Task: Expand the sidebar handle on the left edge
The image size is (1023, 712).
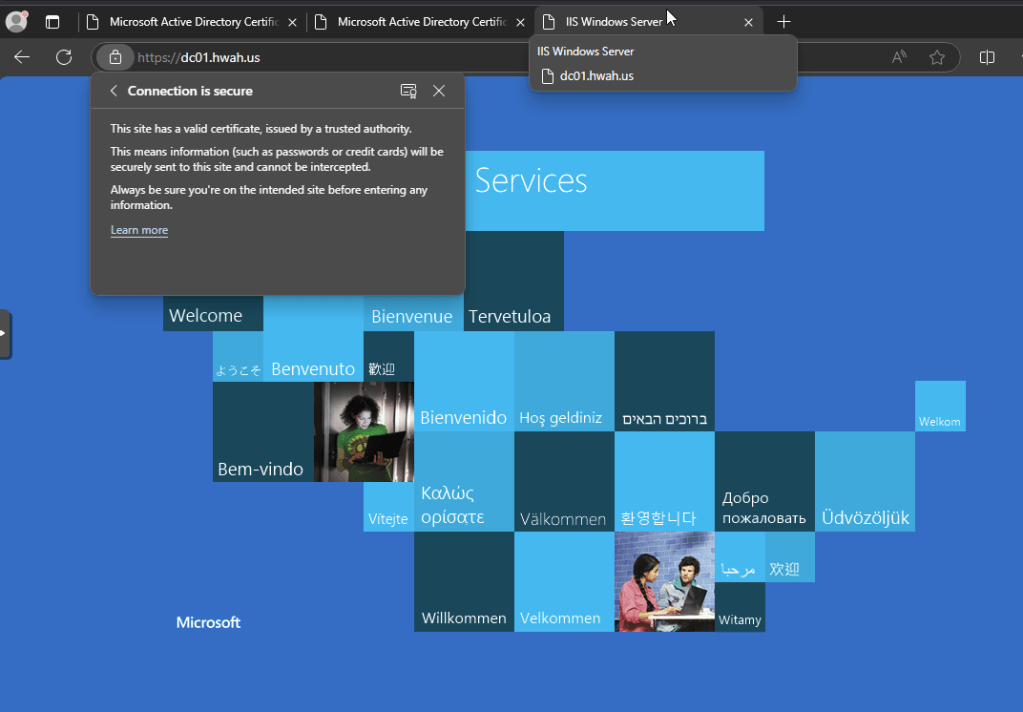Action: tap(5, 334)
